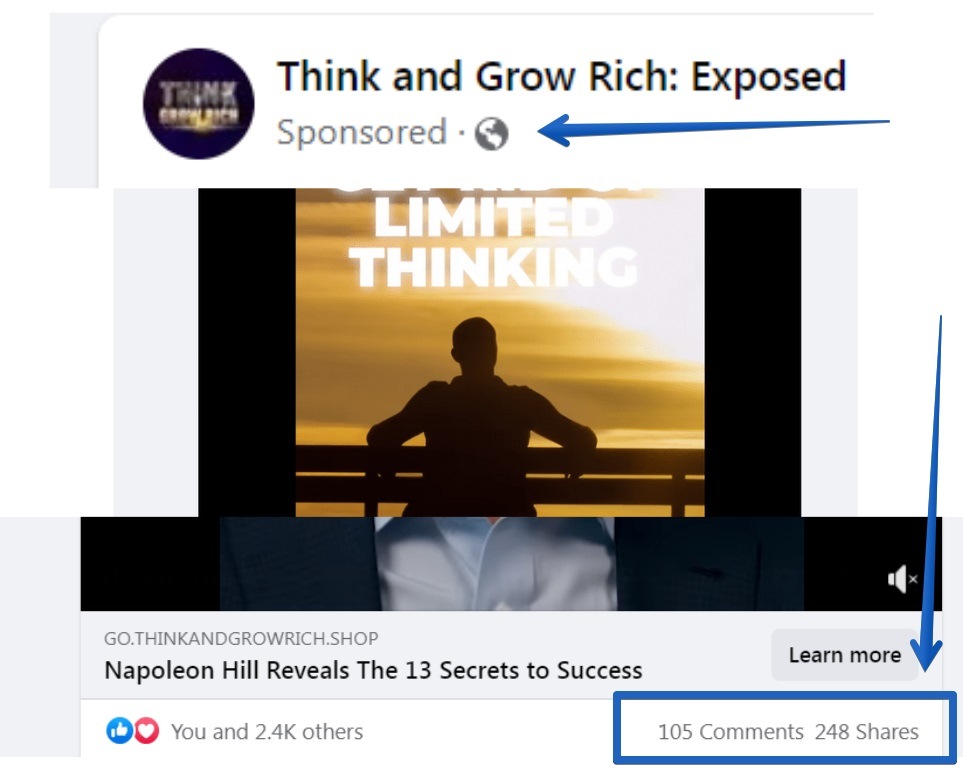Click the blue arrowhead pointing to comments box

pos(927,655)
